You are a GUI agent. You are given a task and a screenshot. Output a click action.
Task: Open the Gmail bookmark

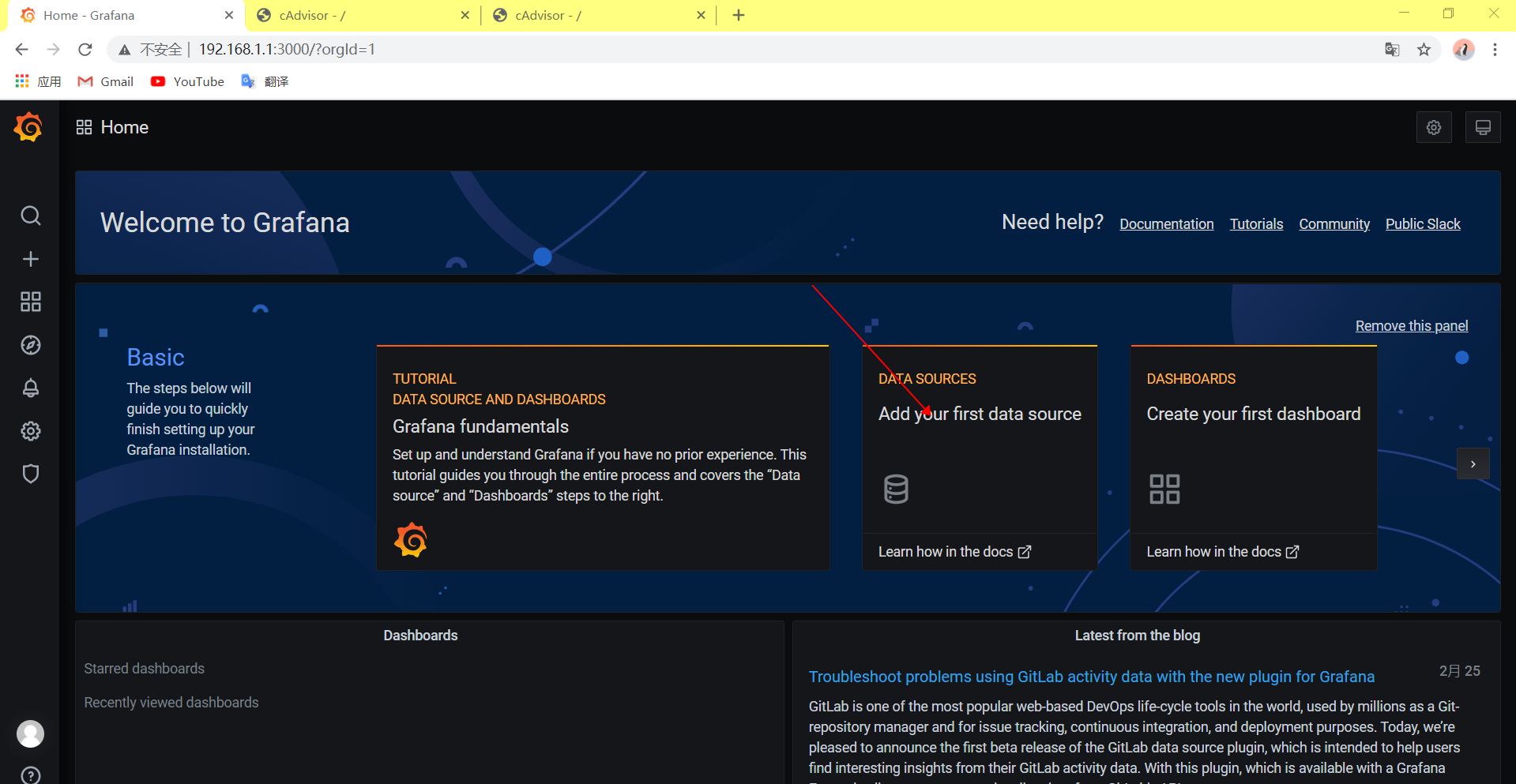pos(106,81)
